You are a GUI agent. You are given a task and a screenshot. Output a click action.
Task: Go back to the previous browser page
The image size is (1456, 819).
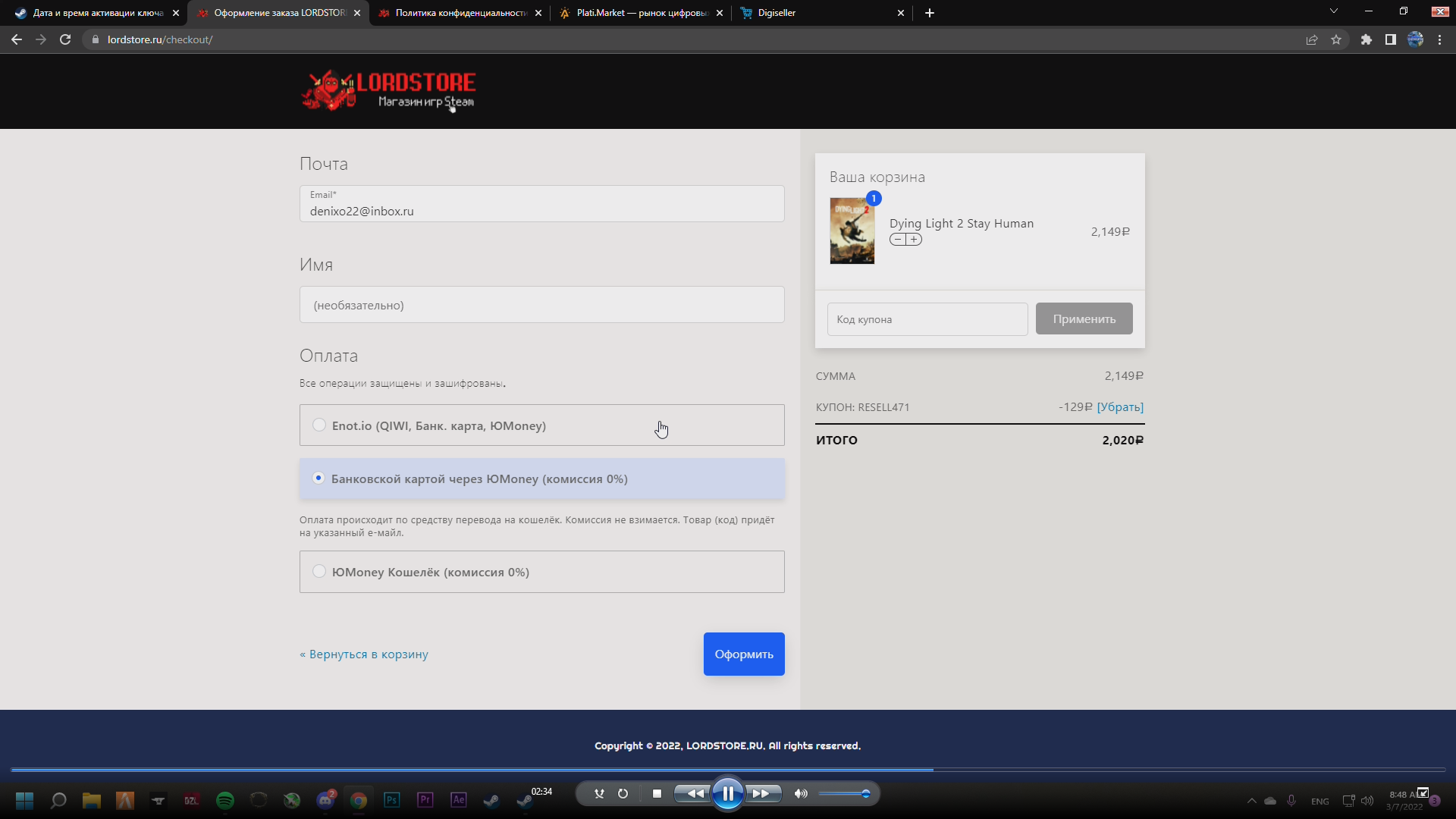[17, 39]
